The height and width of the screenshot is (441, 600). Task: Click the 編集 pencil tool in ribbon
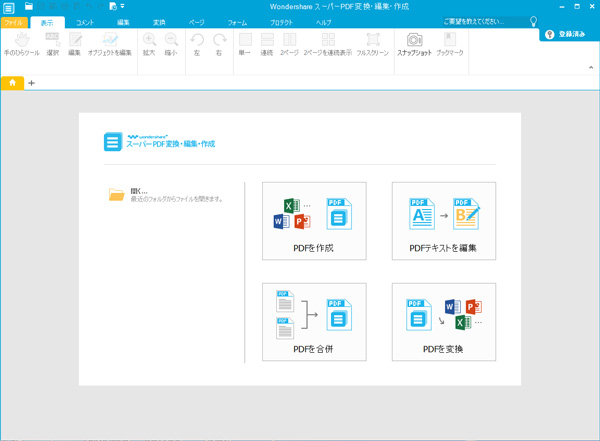click(75, 45)
